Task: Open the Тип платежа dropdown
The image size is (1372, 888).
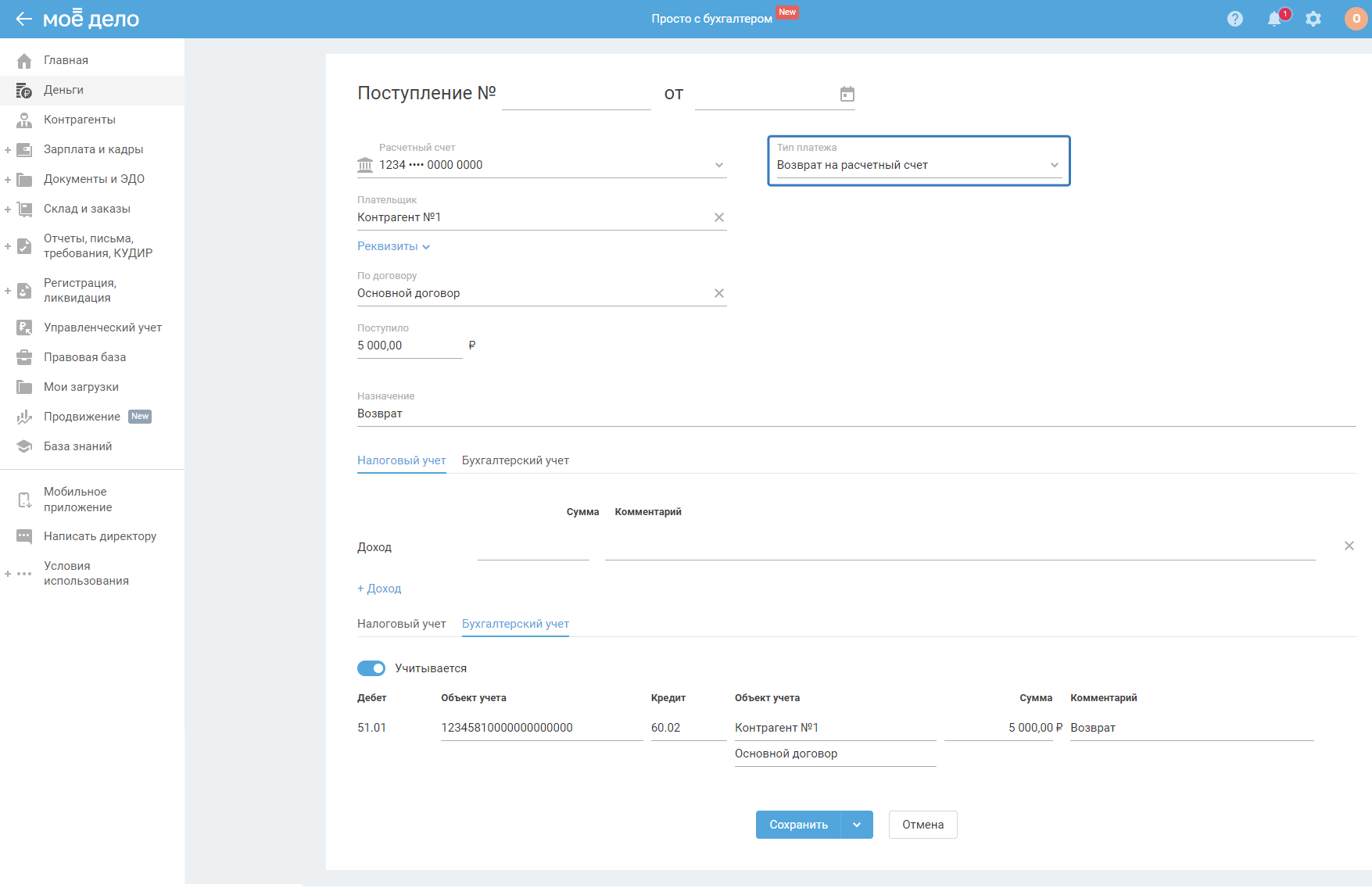Action: tap(919, 165)
